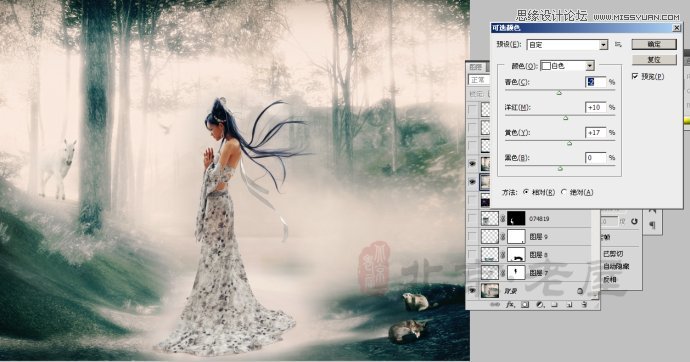Click the mask link icon of 图层 8

point(503,255)
